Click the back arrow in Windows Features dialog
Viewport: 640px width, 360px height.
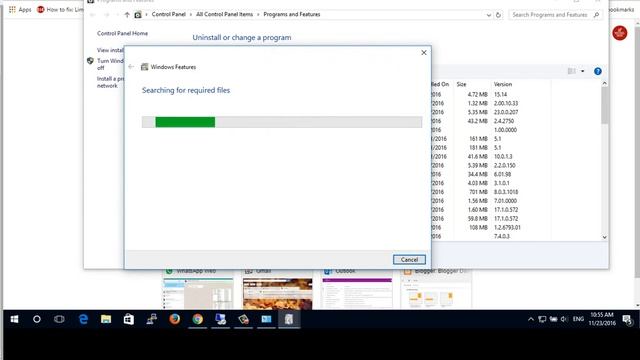[x=131, y=67]
